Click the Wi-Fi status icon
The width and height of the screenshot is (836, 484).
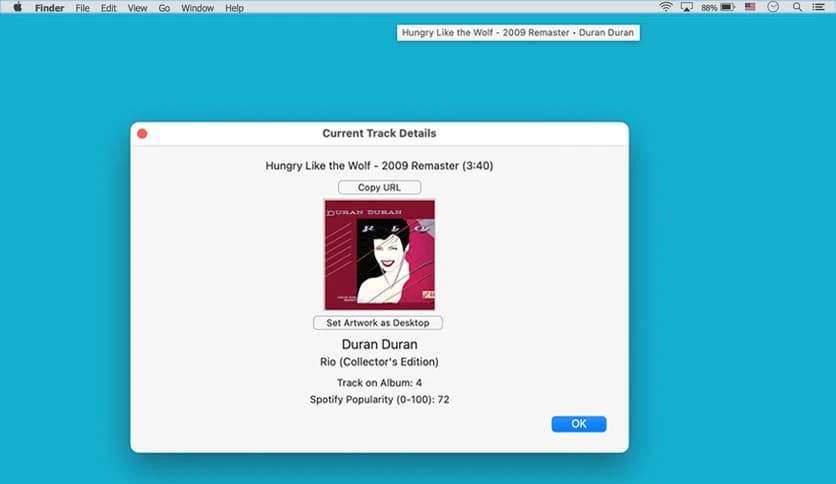click(x=665, y=7)
